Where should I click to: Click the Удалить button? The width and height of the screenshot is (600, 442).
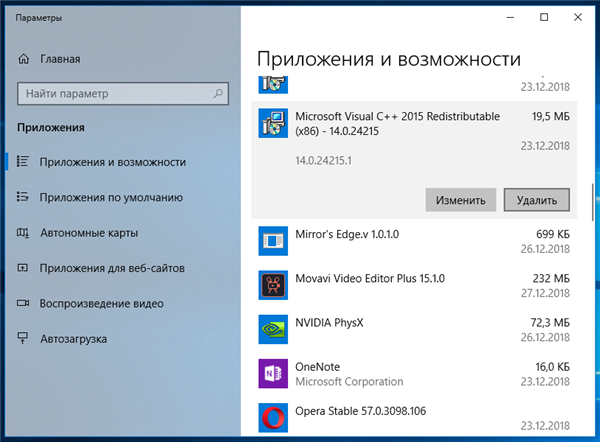tap(536, 200)
